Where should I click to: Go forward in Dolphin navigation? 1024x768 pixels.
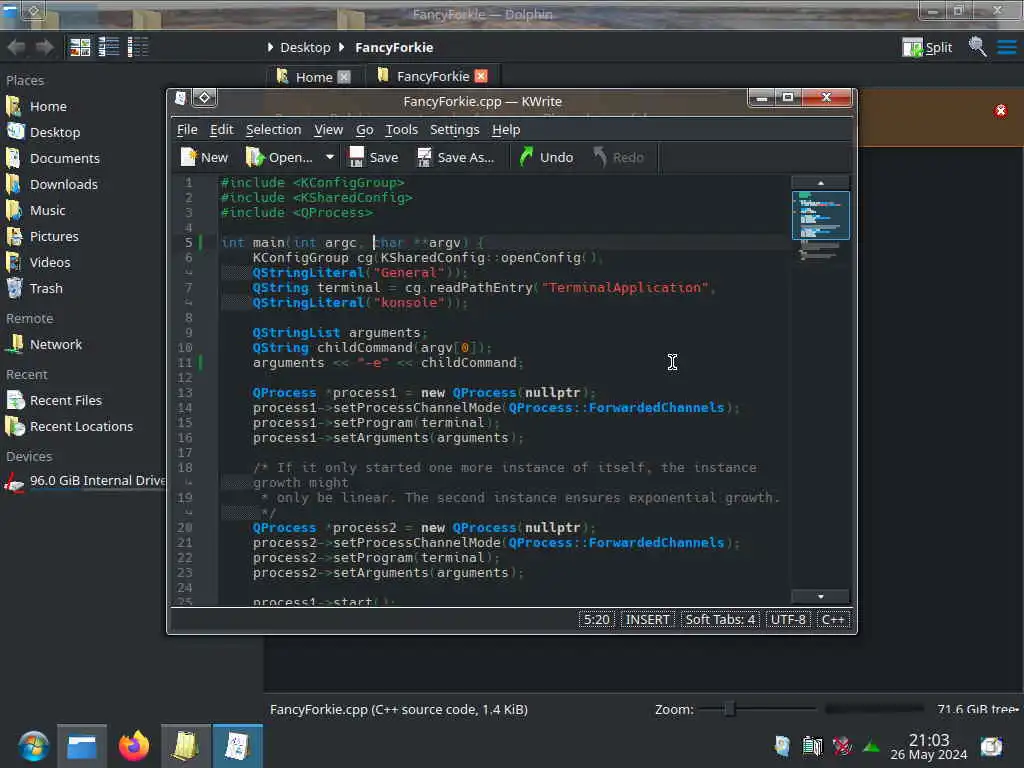pos(44,47)
